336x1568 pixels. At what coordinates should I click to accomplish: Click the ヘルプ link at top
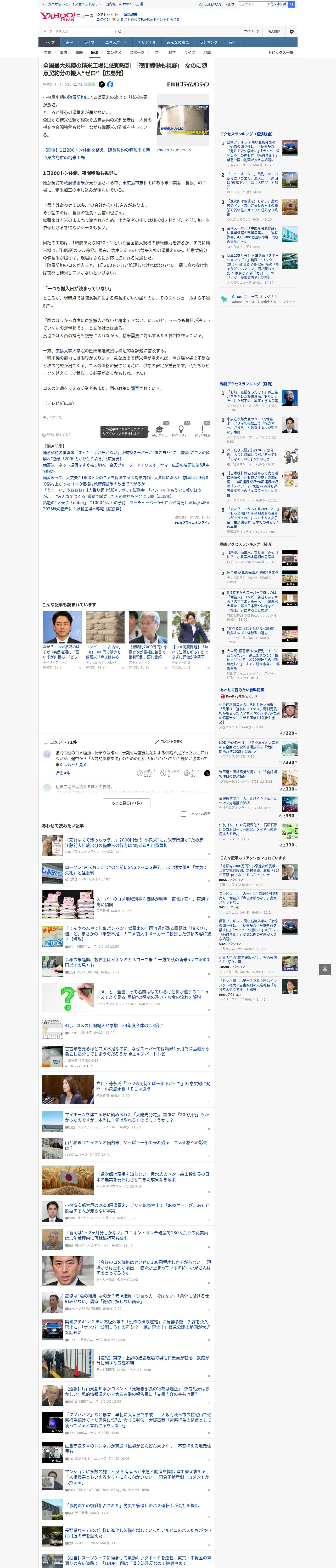click(x=229, y=4)
